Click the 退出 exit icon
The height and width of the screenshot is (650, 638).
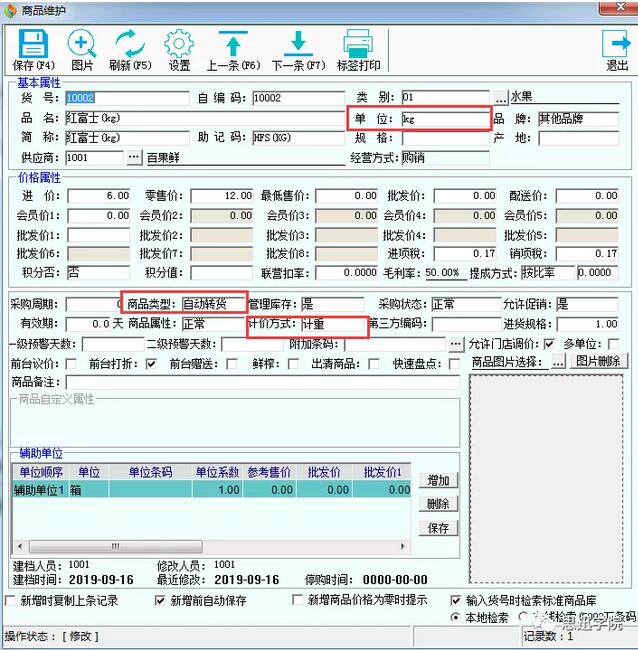616,45
